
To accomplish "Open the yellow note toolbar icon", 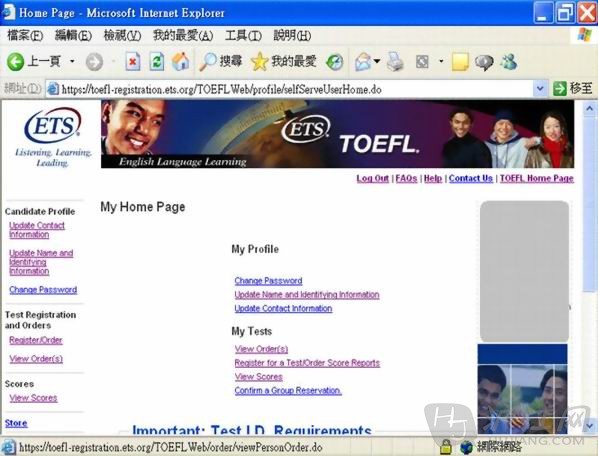I will pos(460,62).
